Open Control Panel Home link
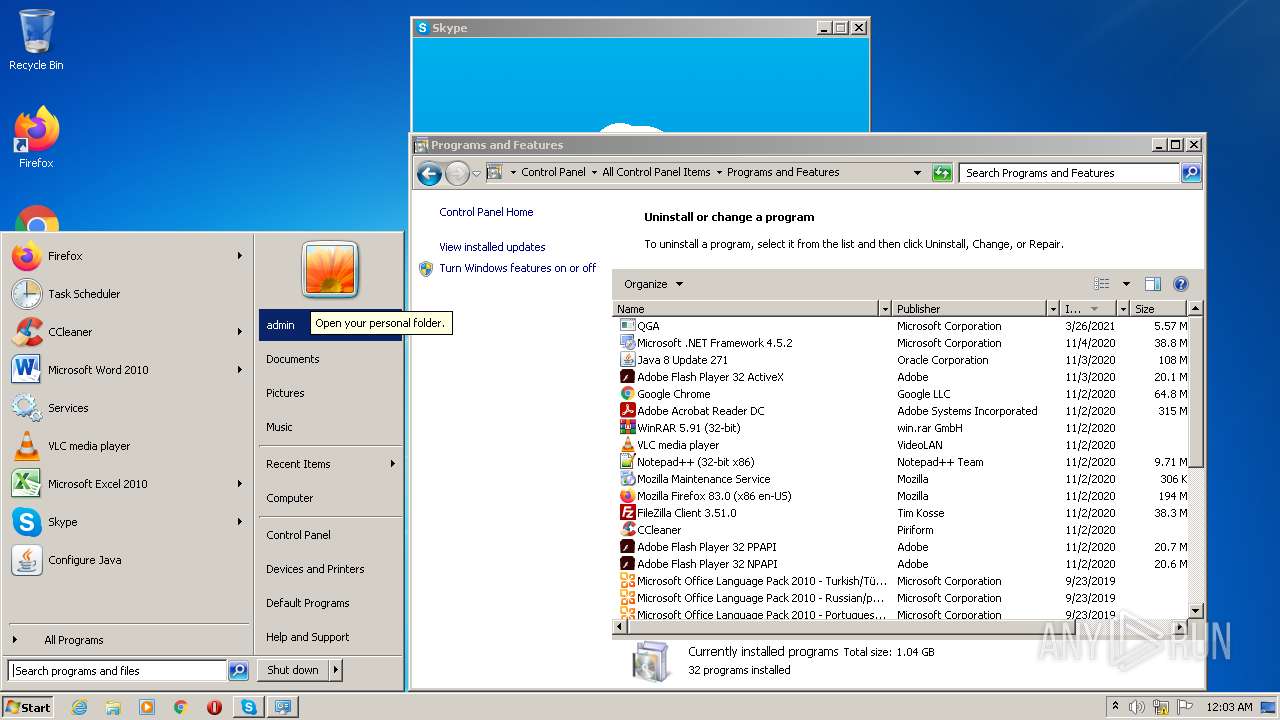1280x720 pixels. (x=486, y=212)
